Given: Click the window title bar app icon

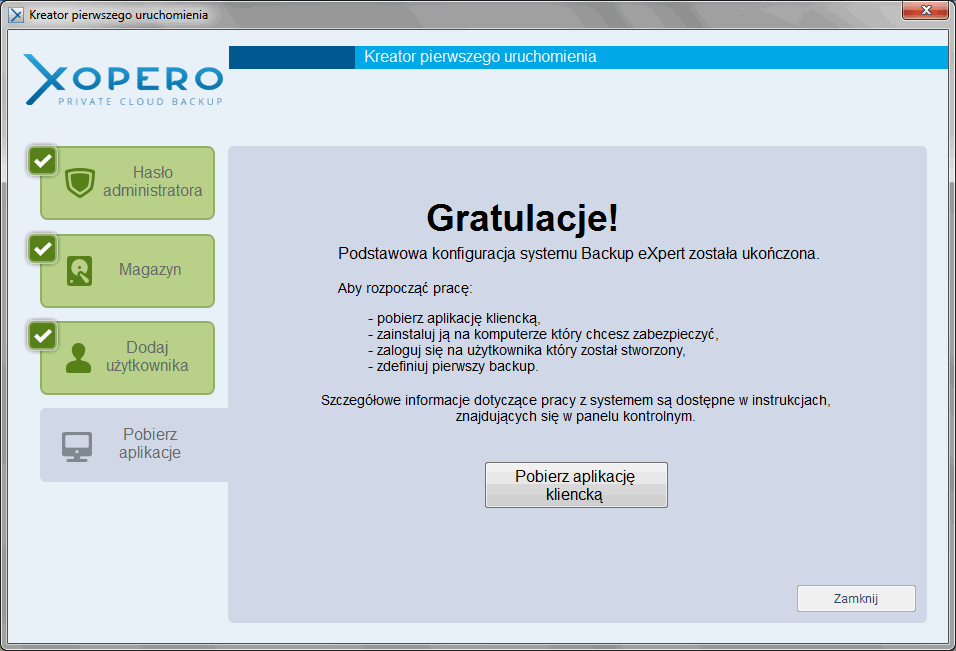Looking at the screenshot, I should click(16, 15).
